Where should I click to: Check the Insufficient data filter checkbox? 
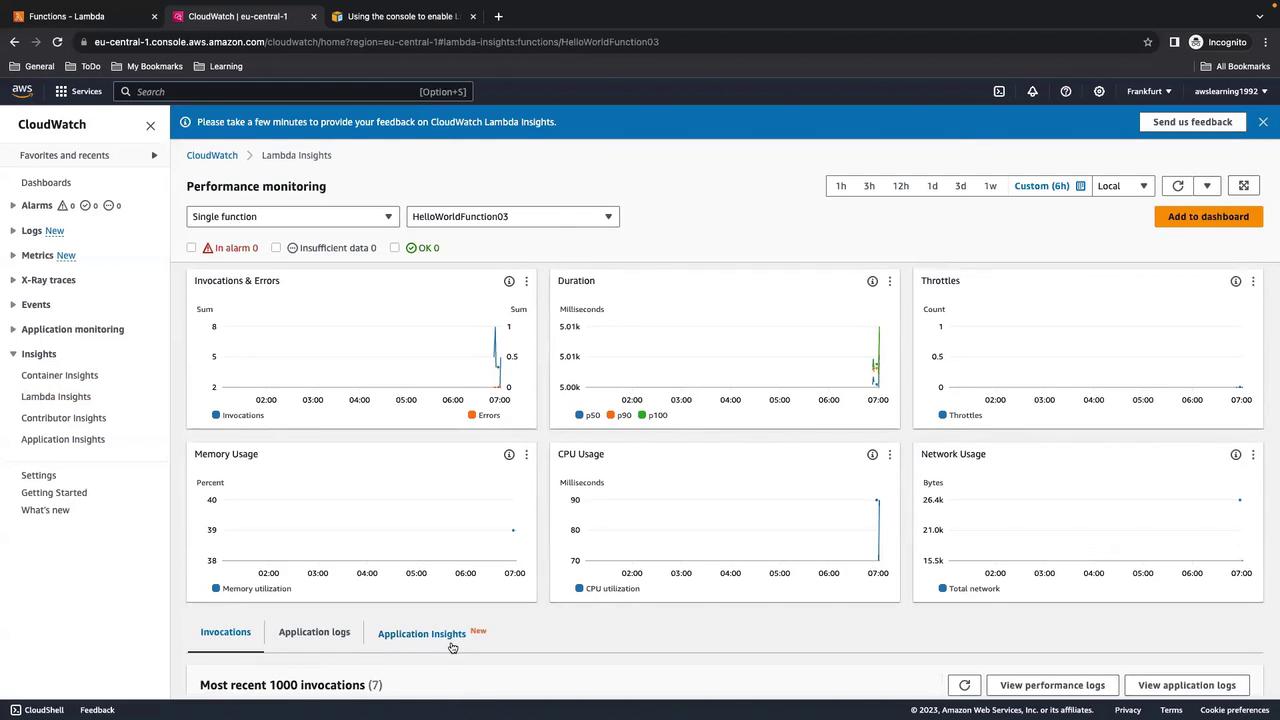coord(276,248)
